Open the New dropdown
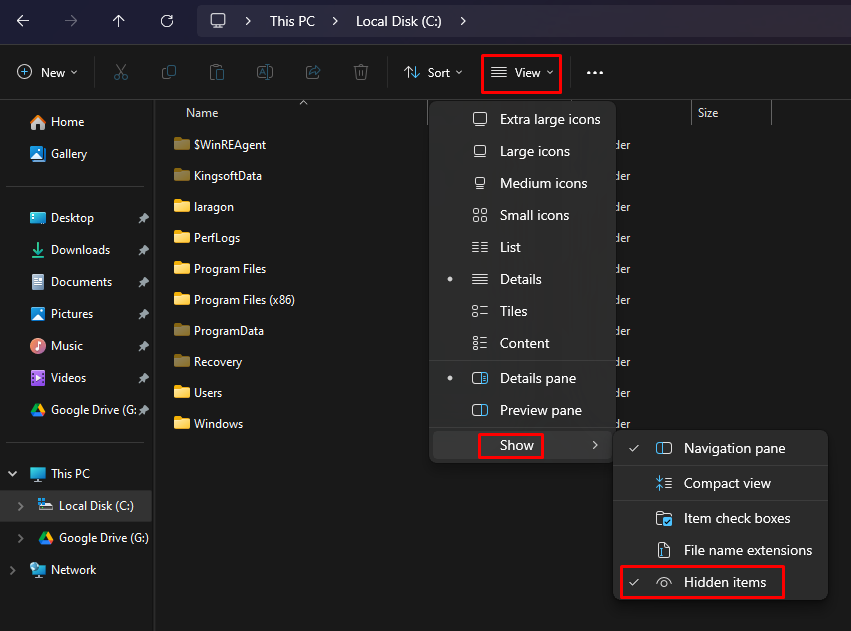 pos(47,72)
